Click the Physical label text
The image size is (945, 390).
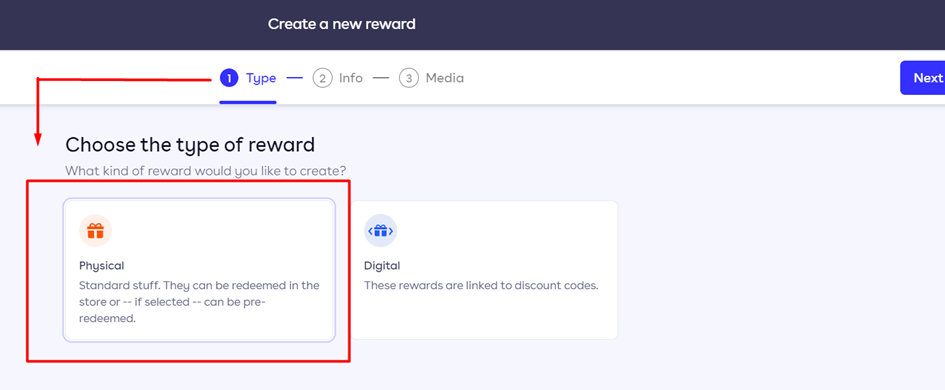[x=101, y=265]
